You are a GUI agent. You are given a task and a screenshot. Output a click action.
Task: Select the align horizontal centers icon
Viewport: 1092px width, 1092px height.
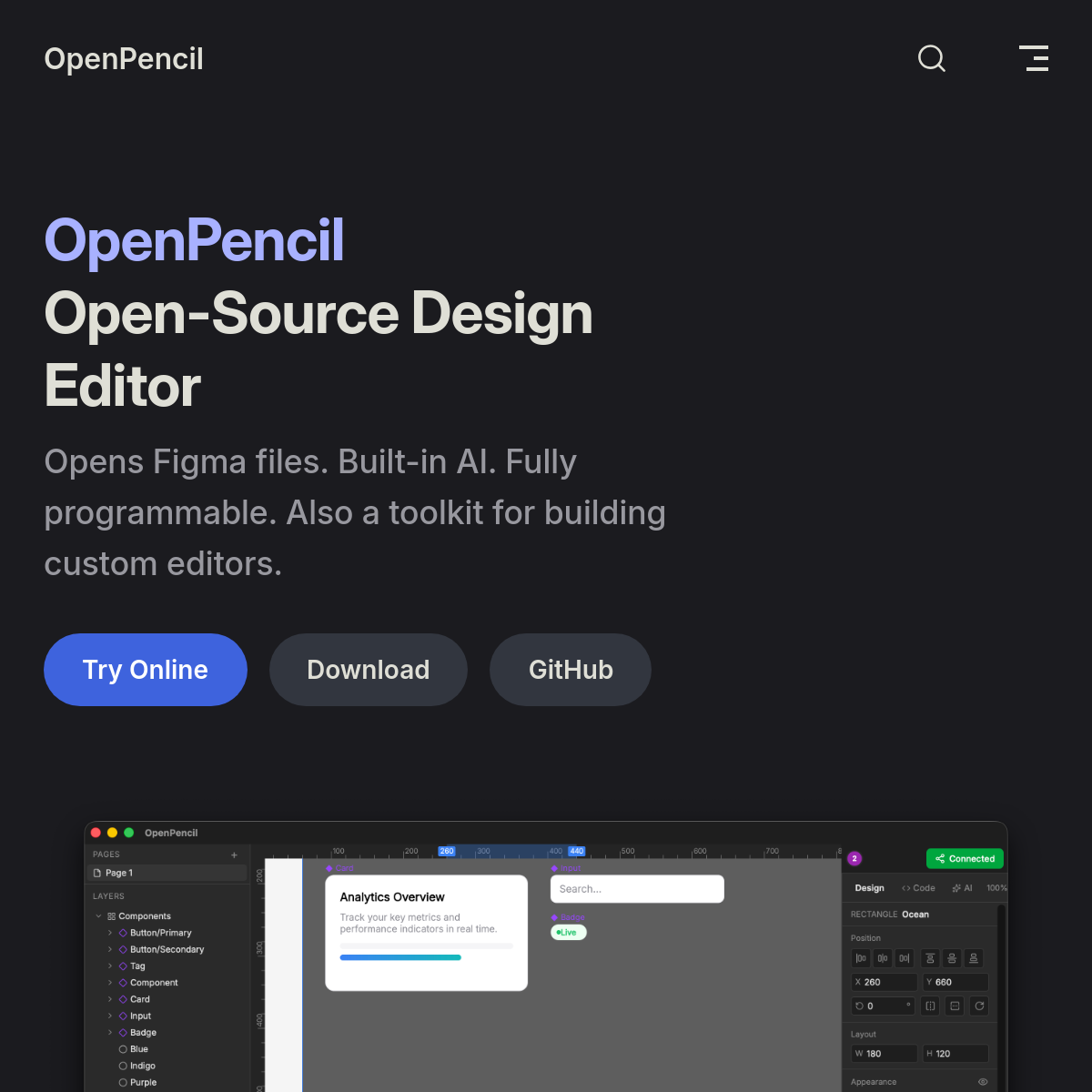(x=882, y=958)
